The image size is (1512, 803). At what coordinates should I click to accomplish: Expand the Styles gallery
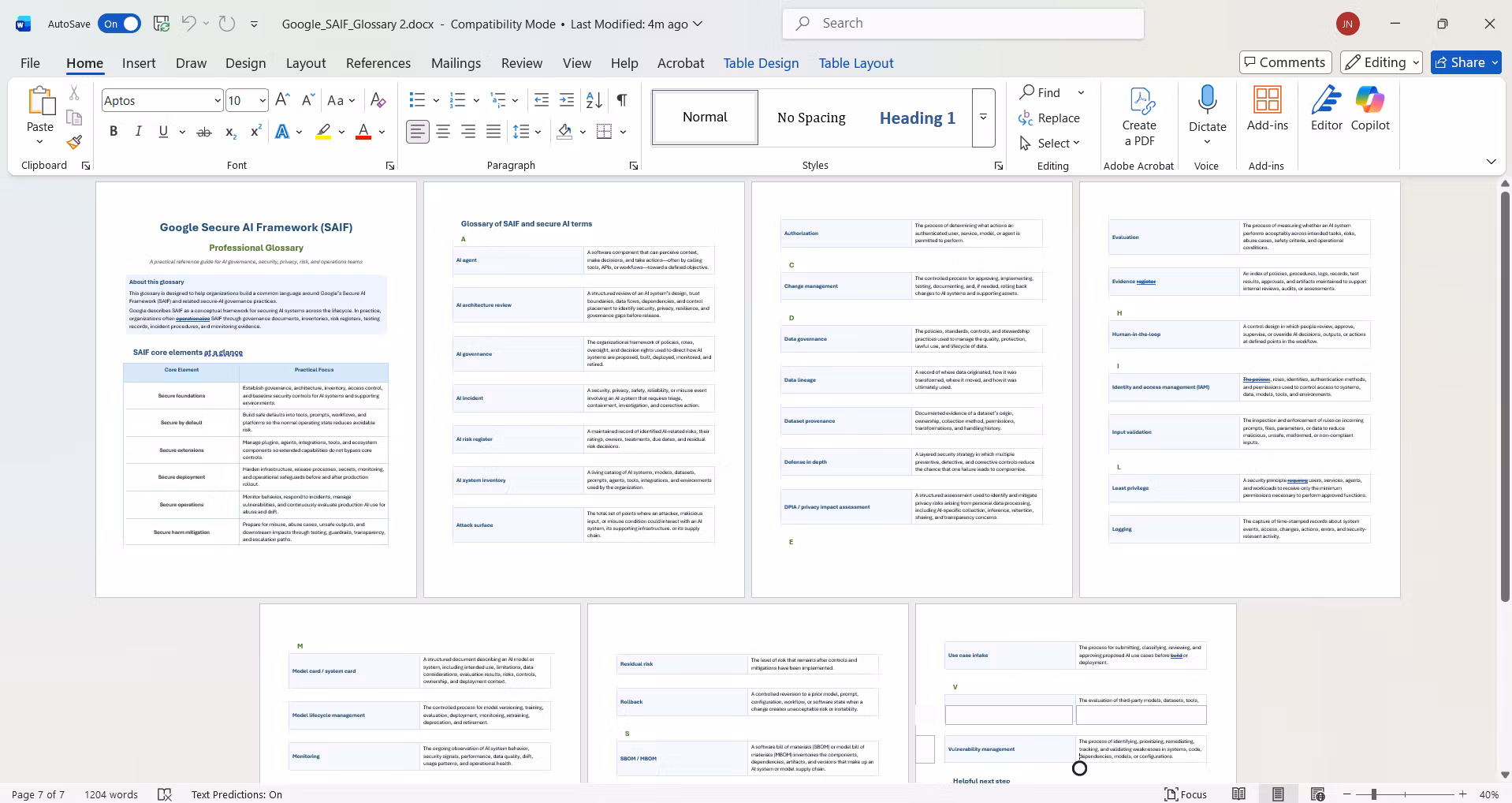(983, 118)
